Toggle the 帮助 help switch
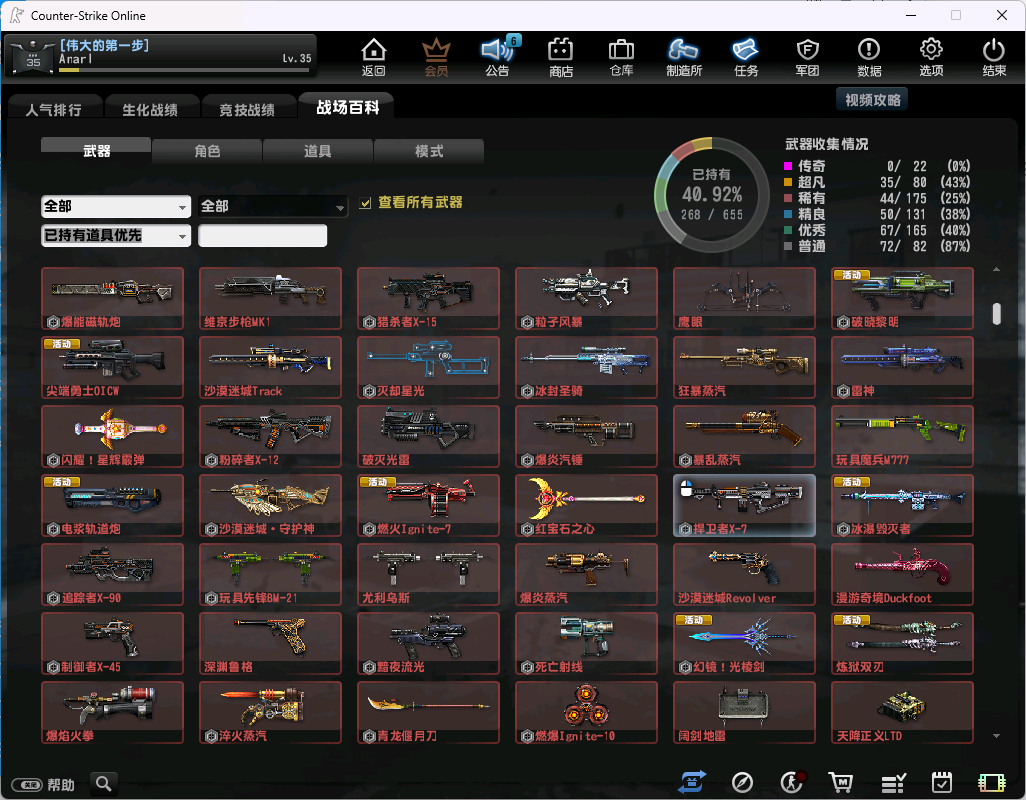The image size is (1026, 800). coord(27,784)
